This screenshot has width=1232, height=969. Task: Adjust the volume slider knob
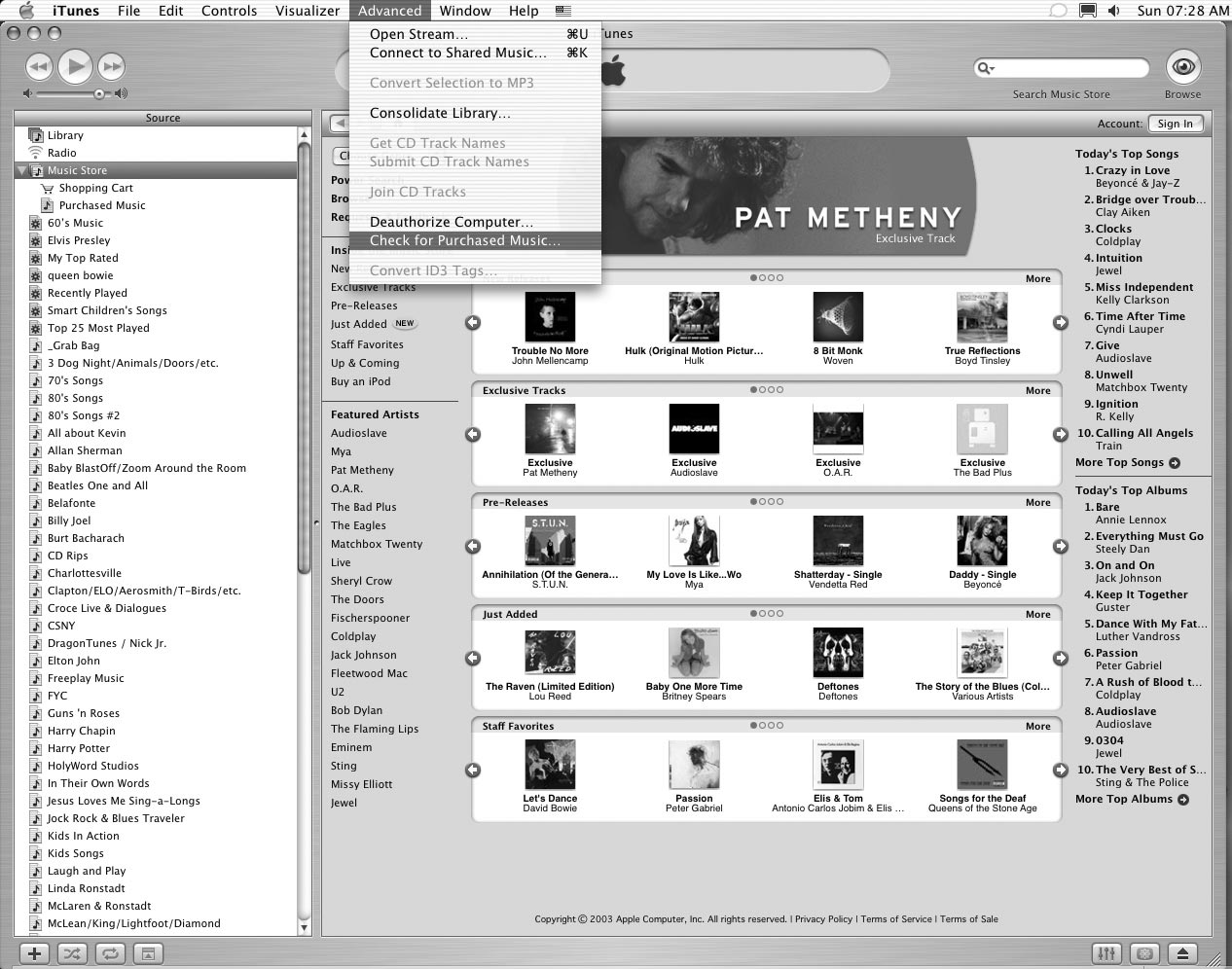point(99,93)
